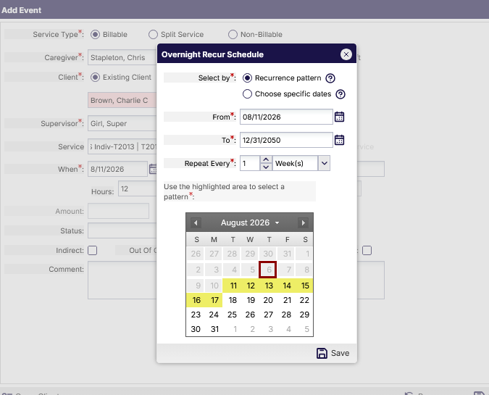Click the To date field
Image resolution: width=489 pixels, height=395 pixels.
286,140
